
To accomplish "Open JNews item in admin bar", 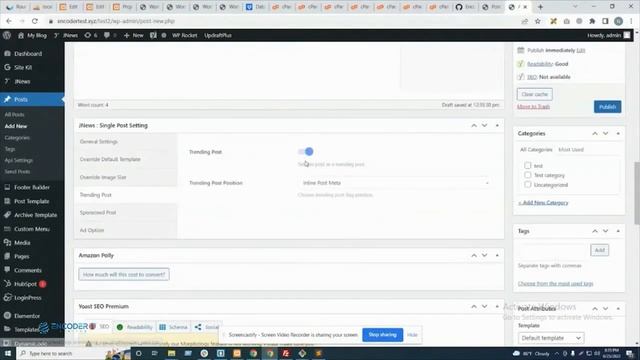I will [66, 36].
